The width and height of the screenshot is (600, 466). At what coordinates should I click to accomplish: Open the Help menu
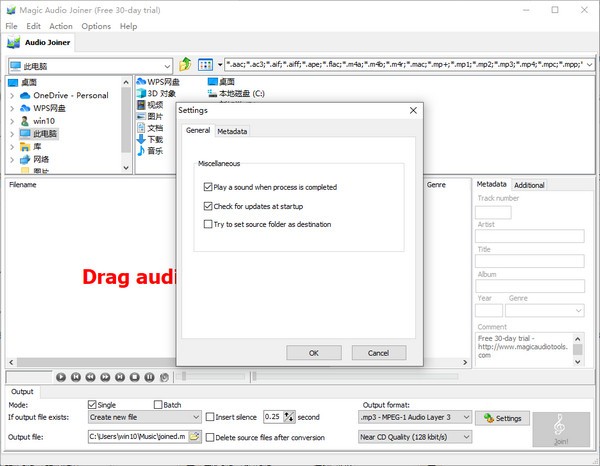[x=128, y=26]
